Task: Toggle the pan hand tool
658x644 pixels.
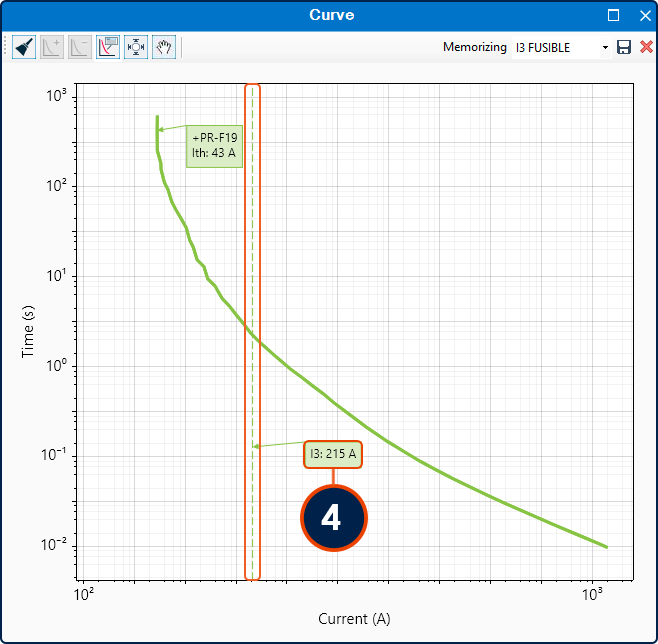Action: tap(164, 47)
